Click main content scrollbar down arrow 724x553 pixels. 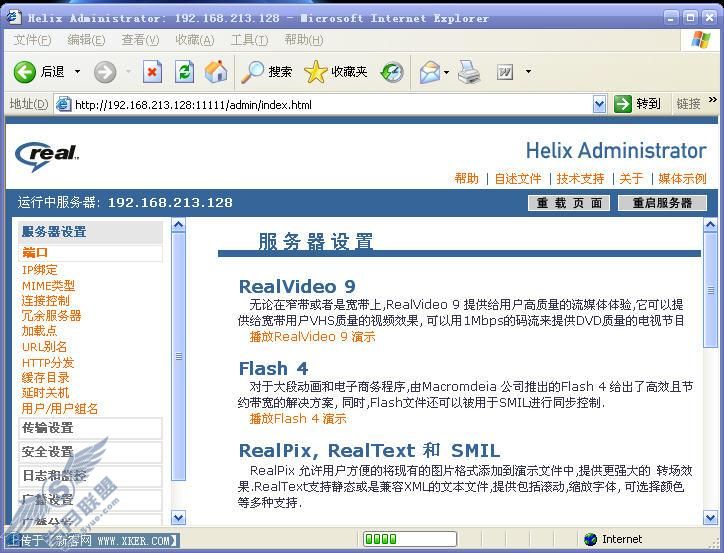(711, 517)
